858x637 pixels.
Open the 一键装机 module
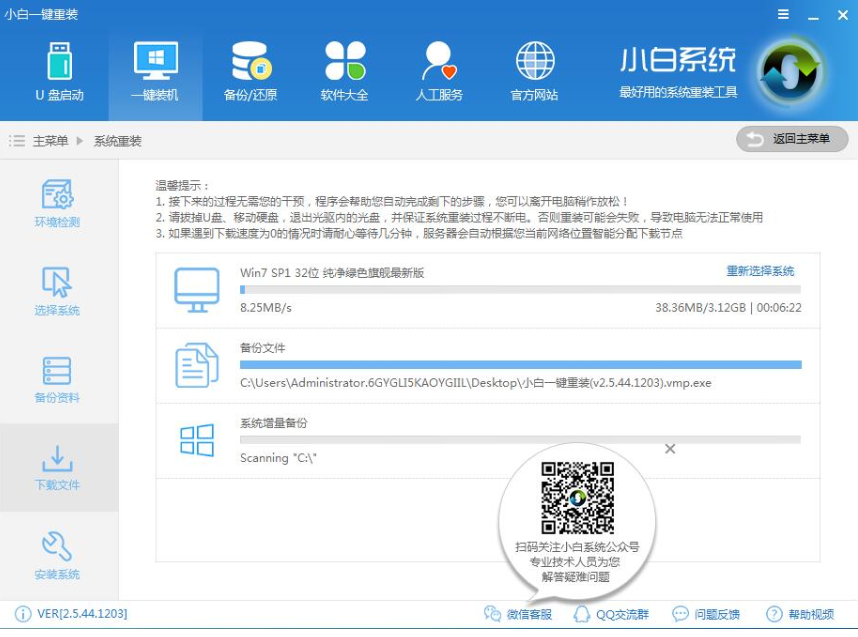tap(155, 70)
